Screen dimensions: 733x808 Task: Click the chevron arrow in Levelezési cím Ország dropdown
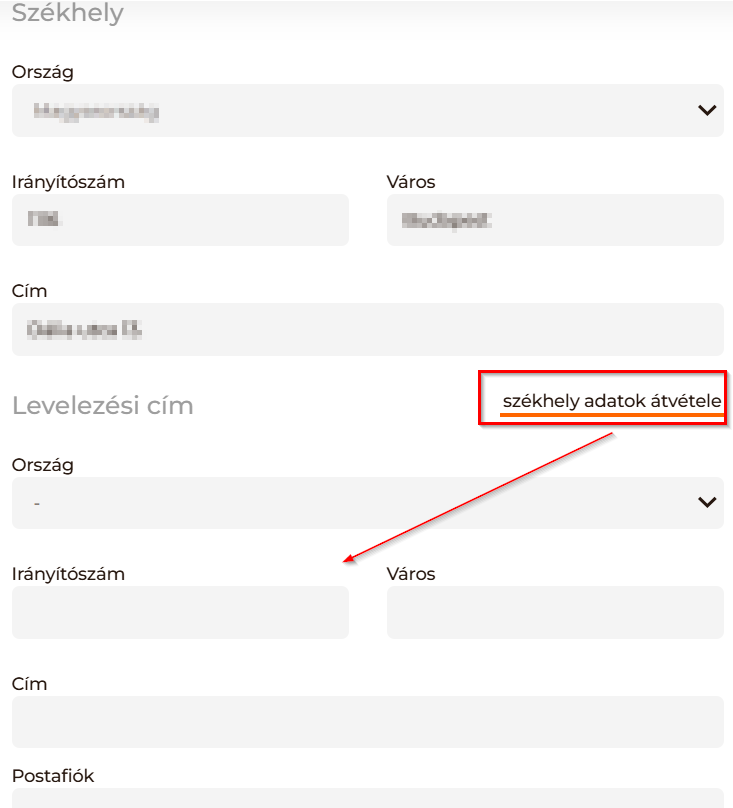pos(707,502)
